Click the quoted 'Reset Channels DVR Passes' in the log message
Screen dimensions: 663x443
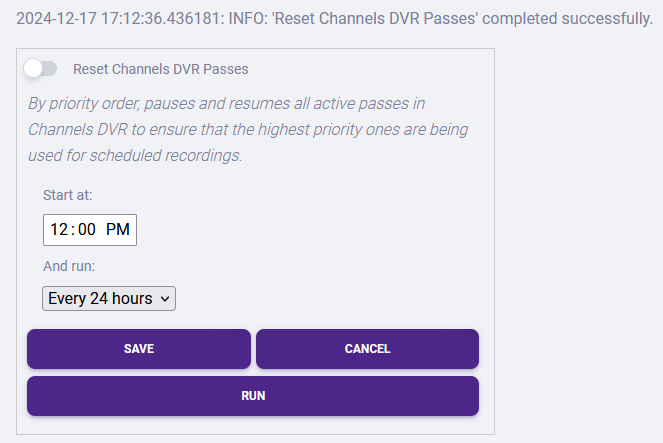(375, 19)
